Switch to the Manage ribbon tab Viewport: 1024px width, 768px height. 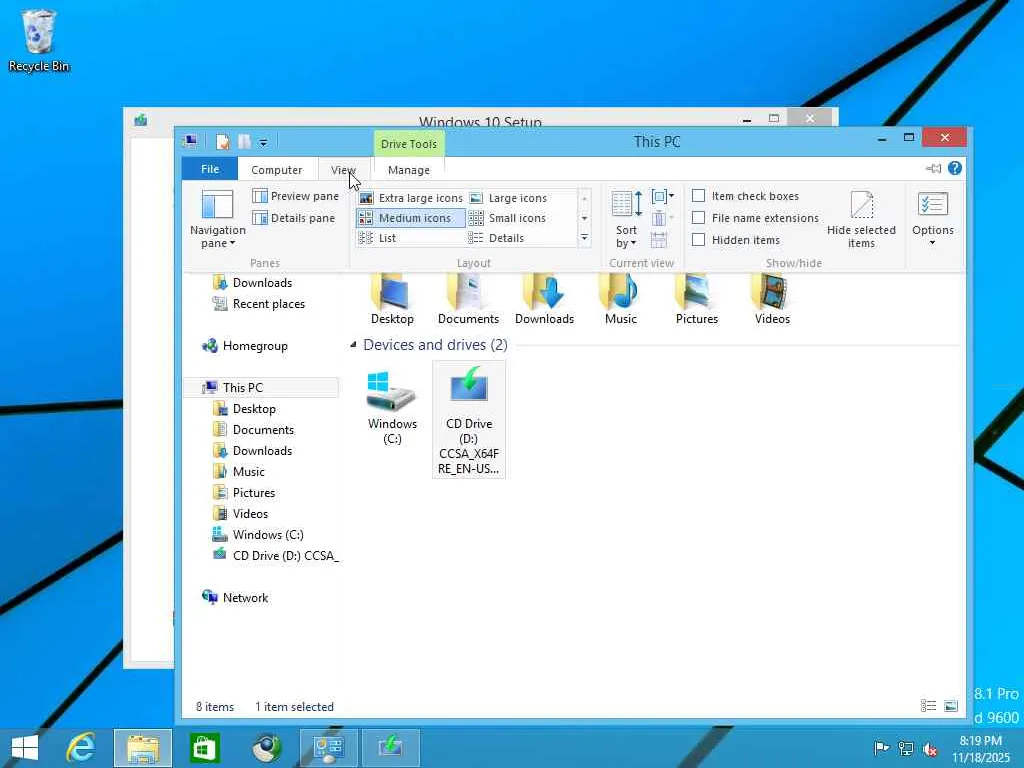(409, 170)
